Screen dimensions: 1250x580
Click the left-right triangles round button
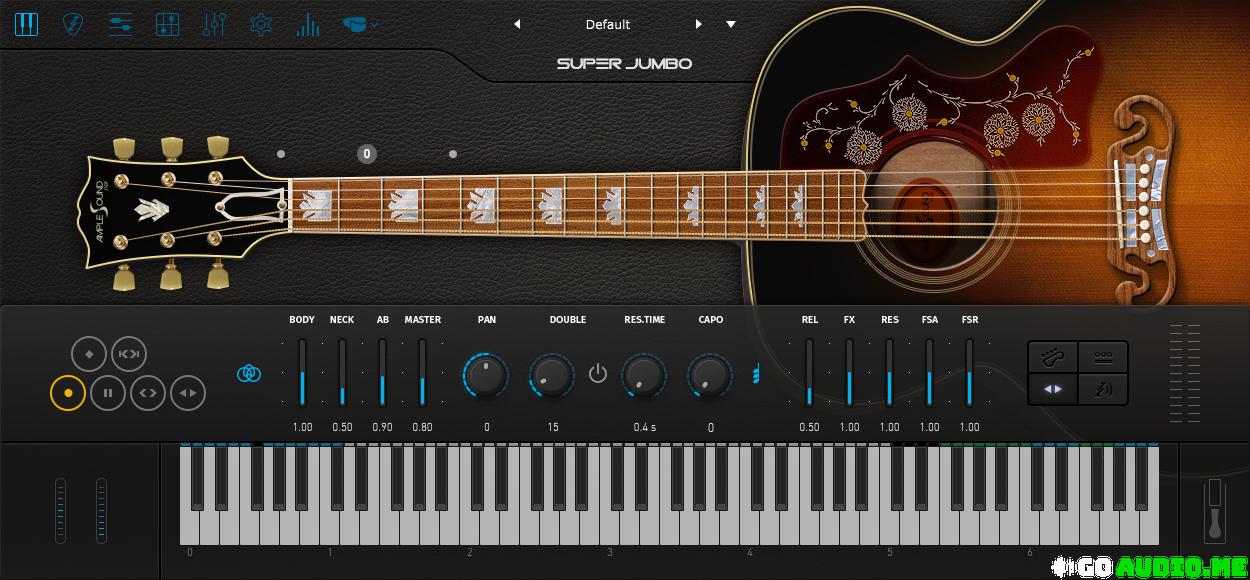click(x=188, y=393)
